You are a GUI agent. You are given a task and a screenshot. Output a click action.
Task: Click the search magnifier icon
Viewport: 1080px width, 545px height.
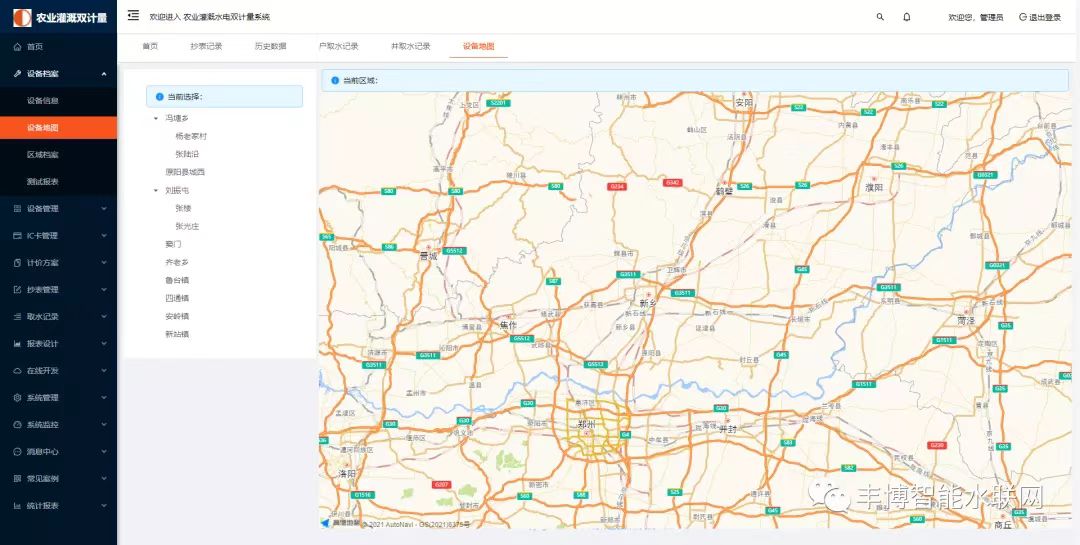880,17
